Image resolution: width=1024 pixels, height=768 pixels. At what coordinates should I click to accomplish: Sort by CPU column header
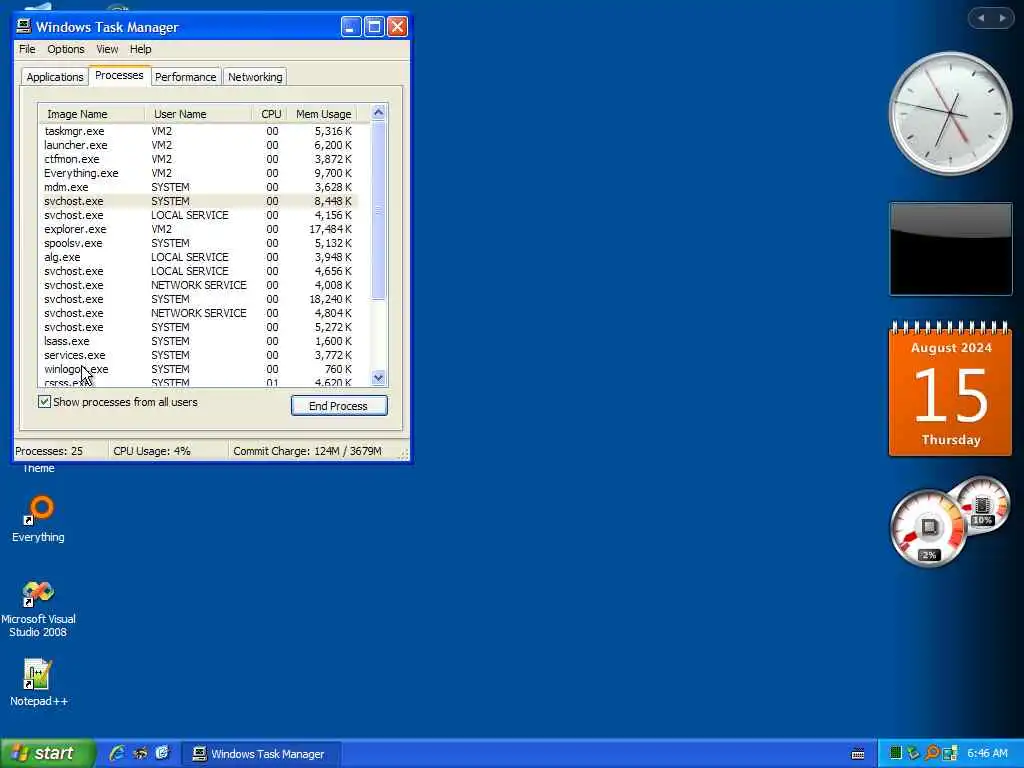[x=270, y=114]
